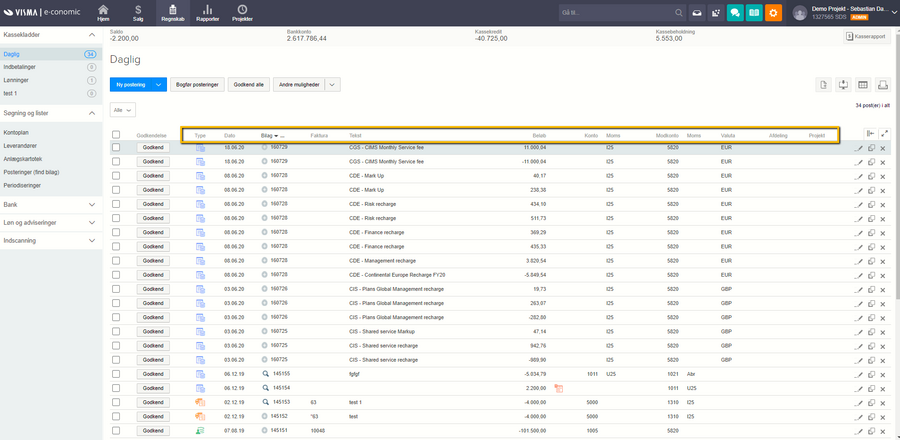Click the printer icon above the table
900x440 pixels.
click(x=884, y=85)
